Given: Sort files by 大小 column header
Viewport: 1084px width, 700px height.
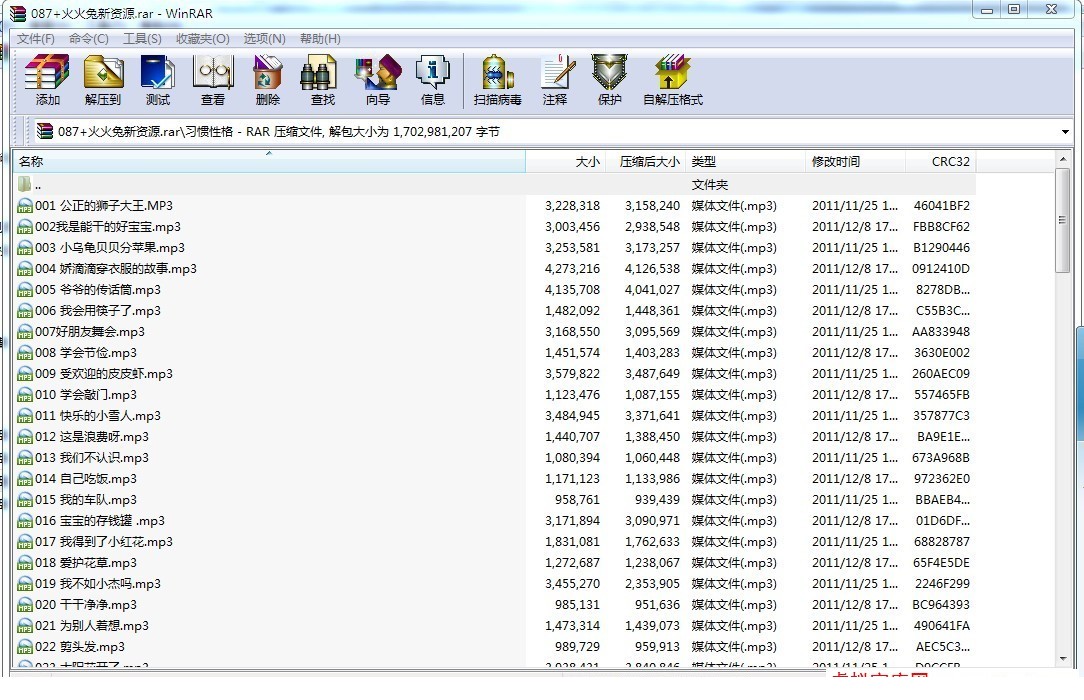Looking at the screenshot, I should pyautogui.click(x=566, y=162).
